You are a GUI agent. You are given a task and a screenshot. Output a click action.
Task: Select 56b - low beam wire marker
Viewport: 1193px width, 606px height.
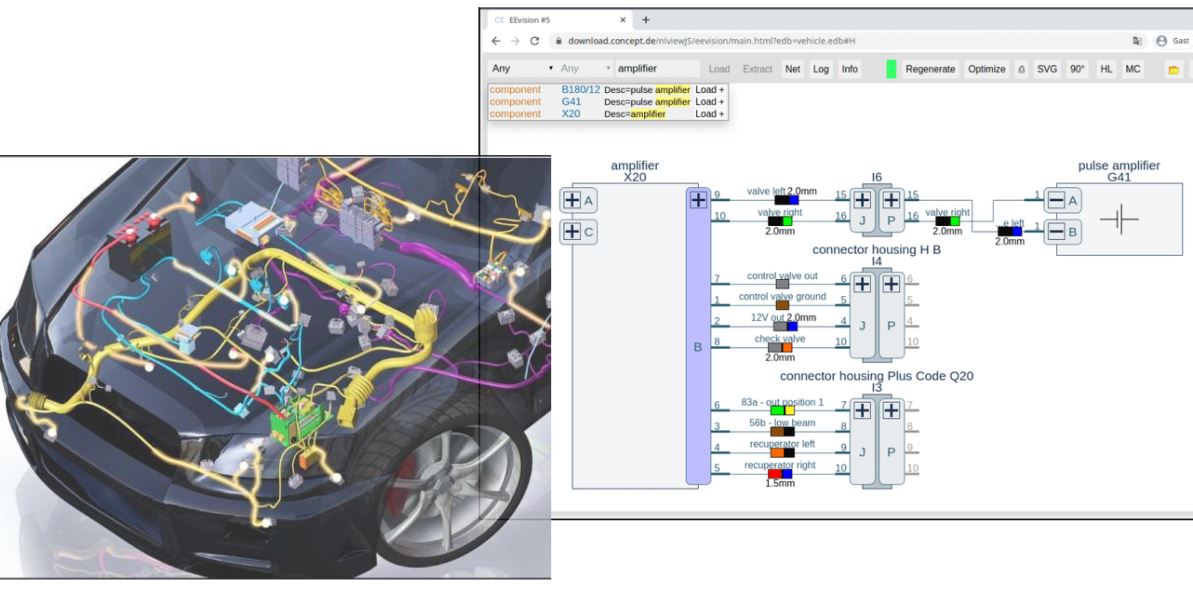click(x=783, y=431)
